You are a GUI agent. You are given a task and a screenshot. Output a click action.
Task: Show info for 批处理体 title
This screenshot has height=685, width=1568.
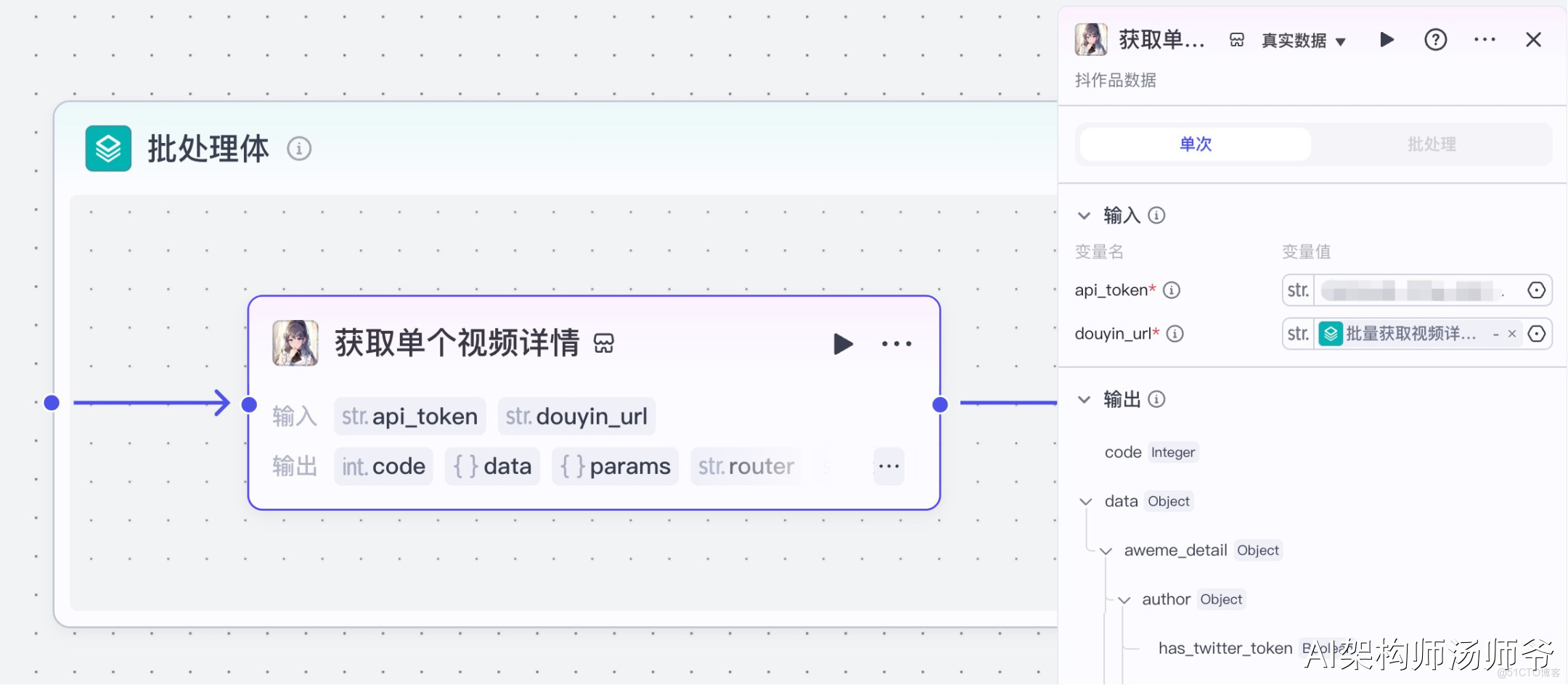[x=299, y=149]
